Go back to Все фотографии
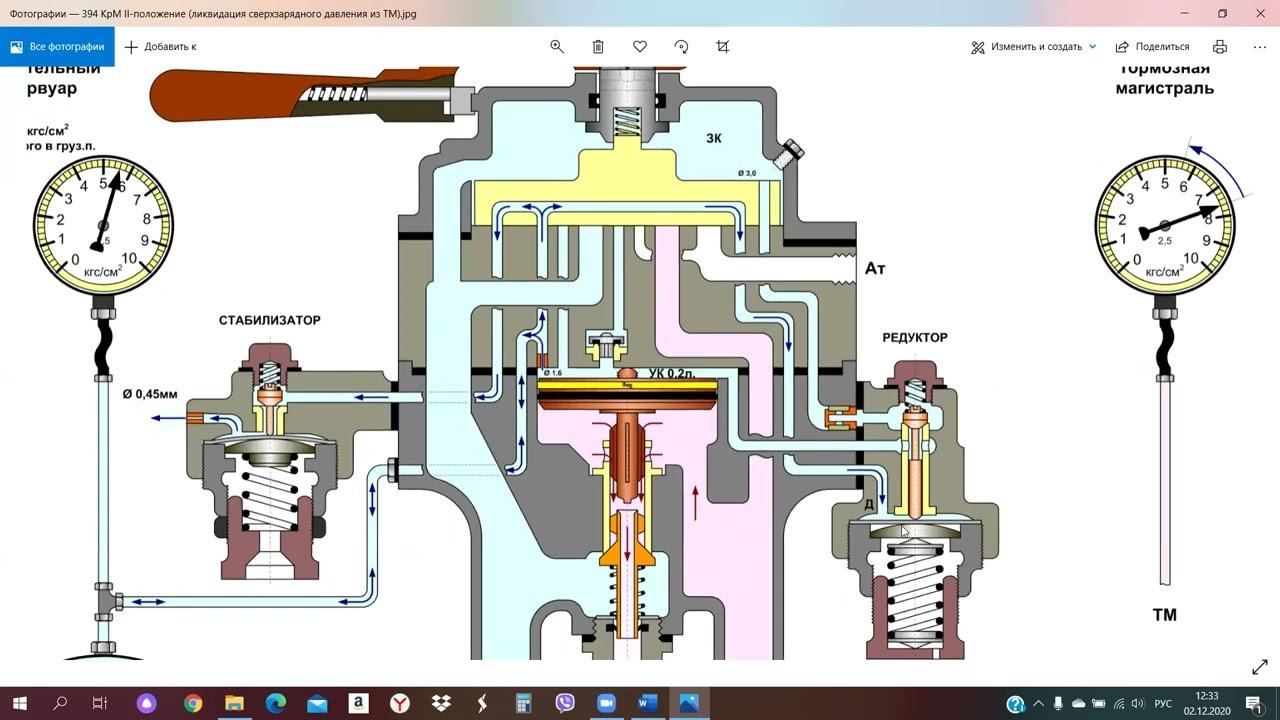Image resolution: width=1280 pixels, height=720 pixels. (57, 47)
